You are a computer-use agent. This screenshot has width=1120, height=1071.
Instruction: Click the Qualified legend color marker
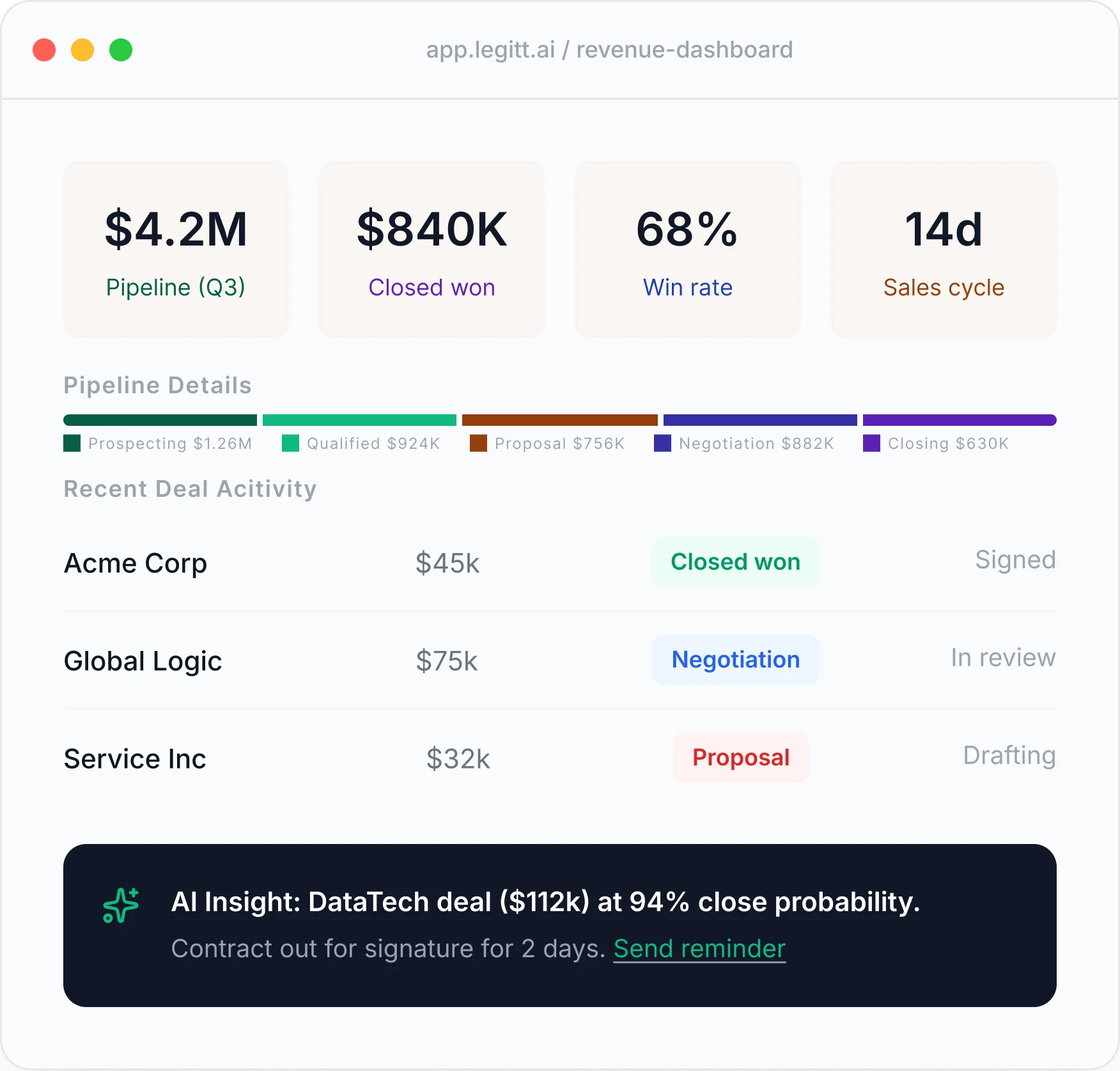tap(290, 443)
